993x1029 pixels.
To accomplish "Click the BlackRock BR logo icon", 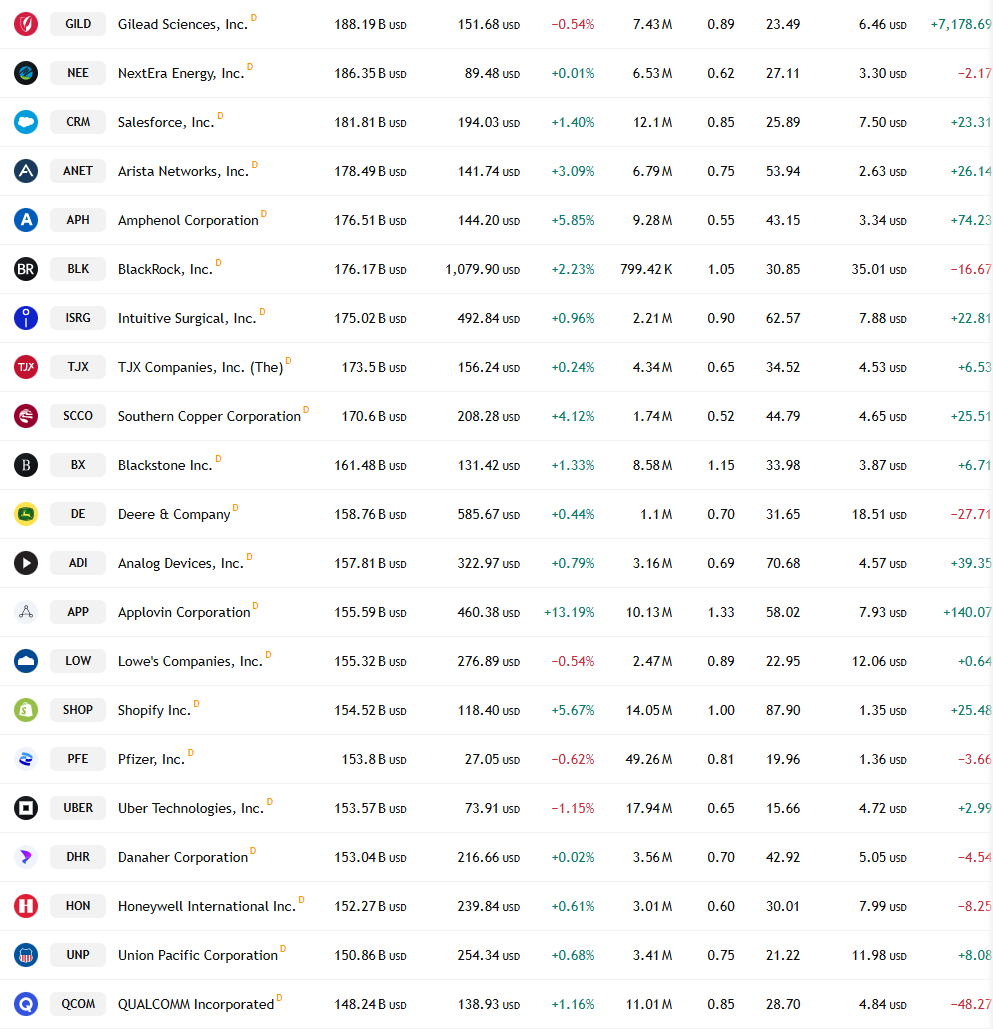I will tap(26, 269).
